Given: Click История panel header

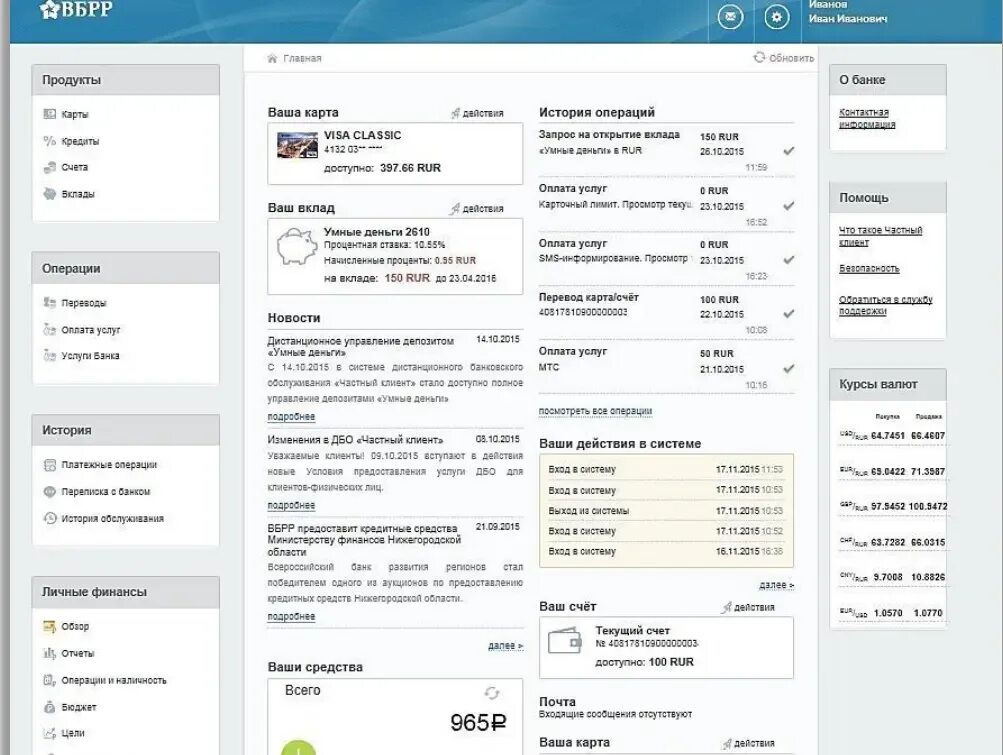Looking at the screenshot, I should 125,430.
